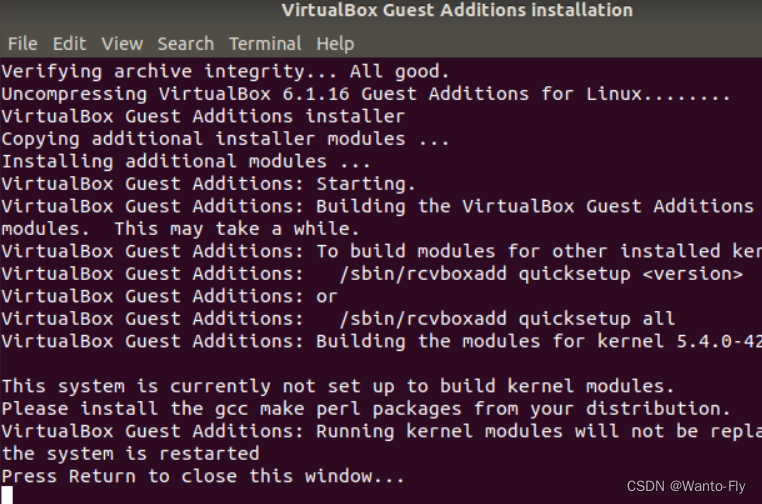Click 'modules. This may take a while.' line

[180, 229]
